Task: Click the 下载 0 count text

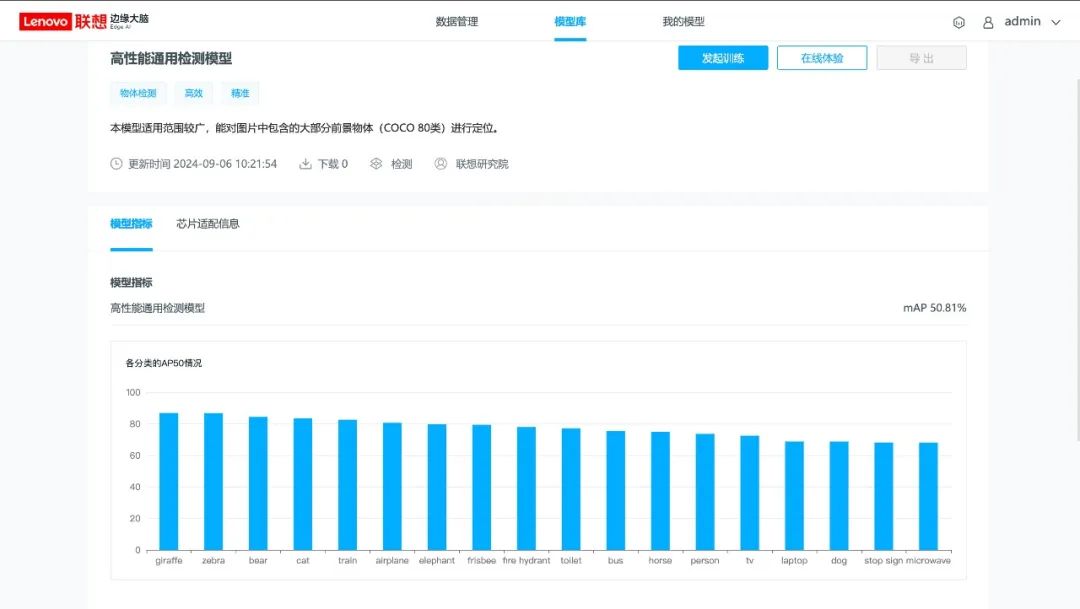Action: click(333, 163)
